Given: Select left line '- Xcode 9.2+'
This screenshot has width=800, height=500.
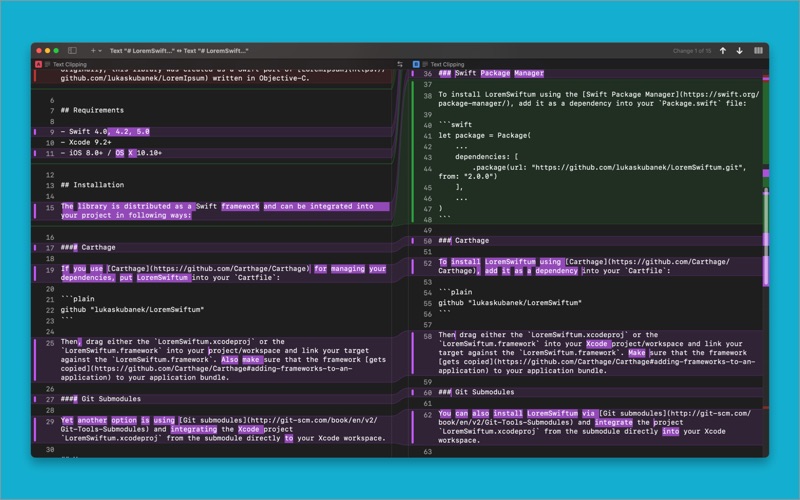Looking at the screenshot, I should (x=86, y=142).
